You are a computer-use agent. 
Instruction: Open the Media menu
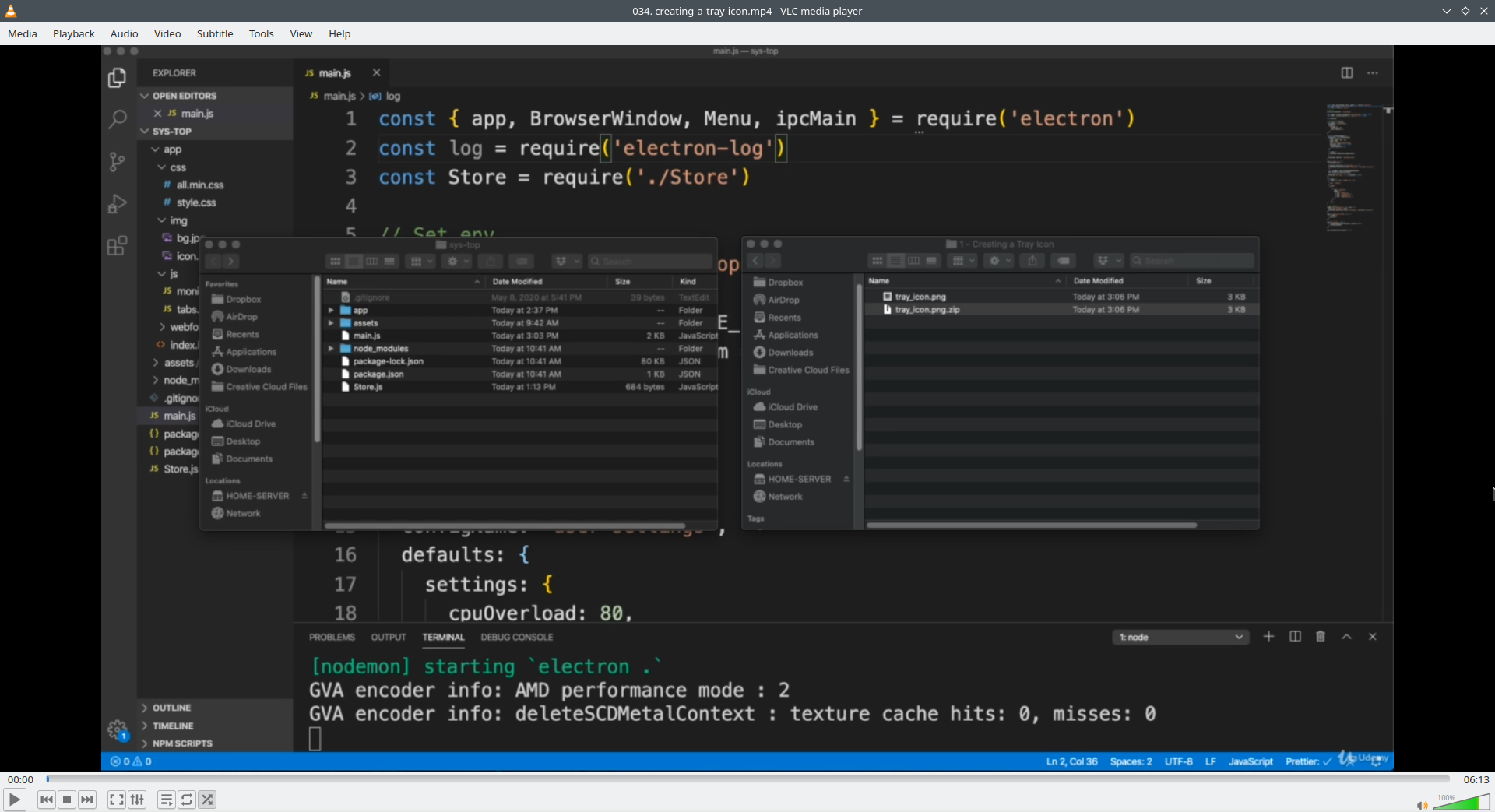[x=23, y=33]
